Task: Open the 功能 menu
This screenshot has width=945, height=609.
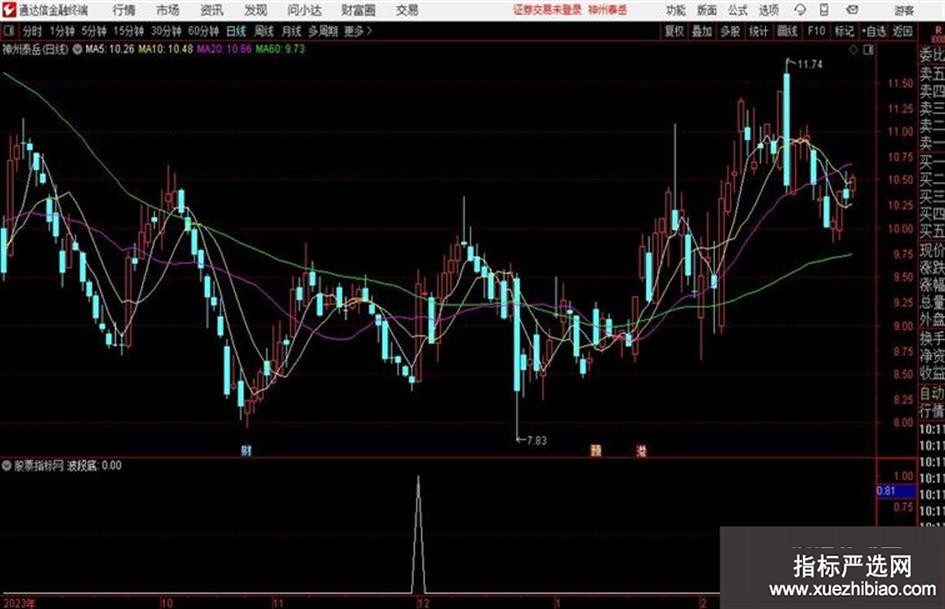Action: [x=676, y=10]
